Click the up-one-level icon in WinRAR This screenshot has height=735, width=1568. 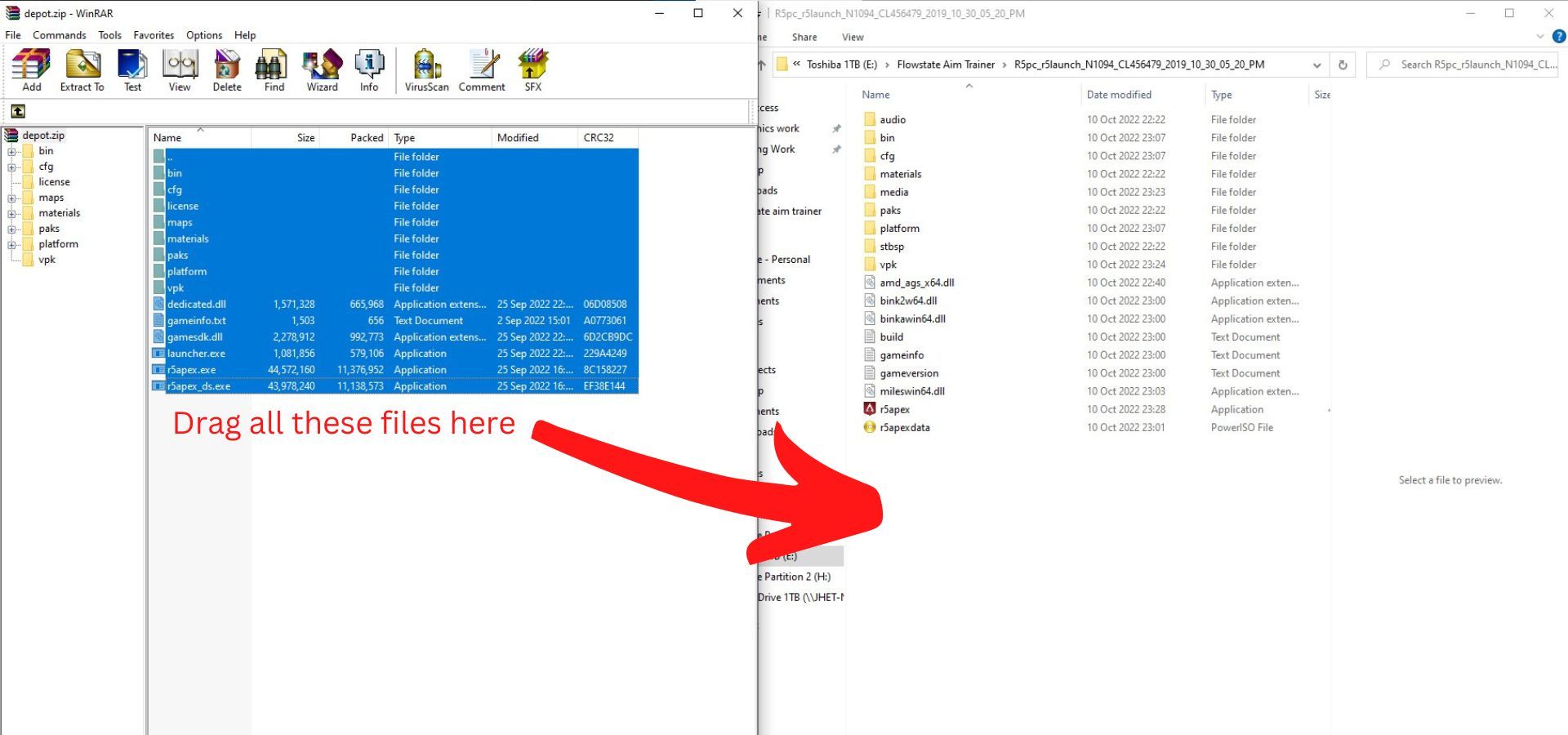coord(18,111)
